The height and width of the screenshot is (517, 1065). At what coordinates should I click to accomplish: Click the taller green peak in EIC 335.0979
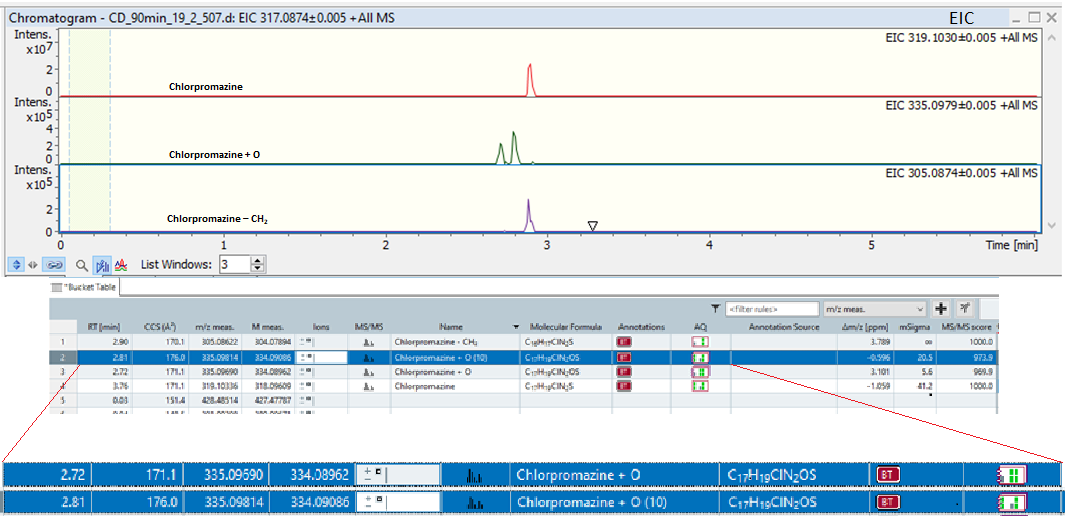click(514, 148)
